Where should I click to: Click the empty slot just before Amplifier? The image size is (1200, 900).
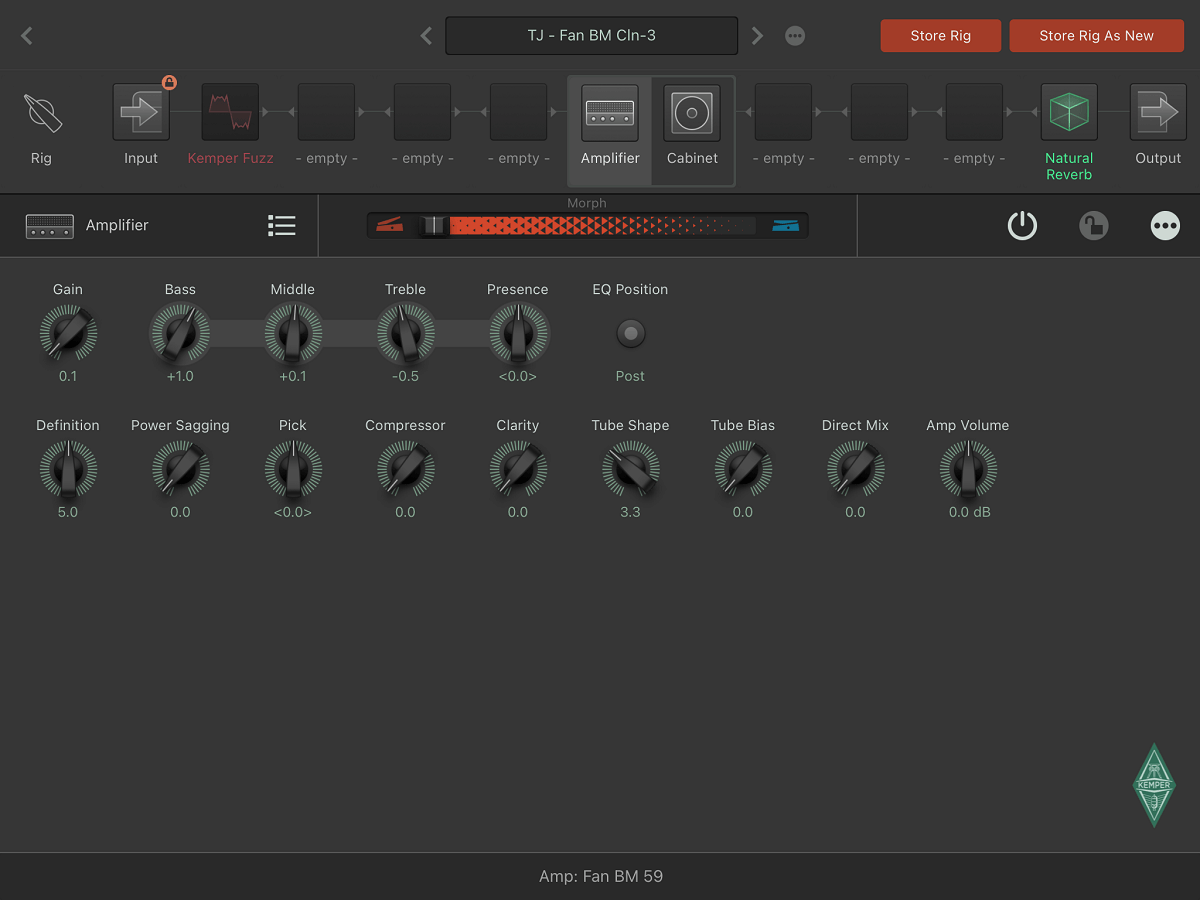[518, 112]
